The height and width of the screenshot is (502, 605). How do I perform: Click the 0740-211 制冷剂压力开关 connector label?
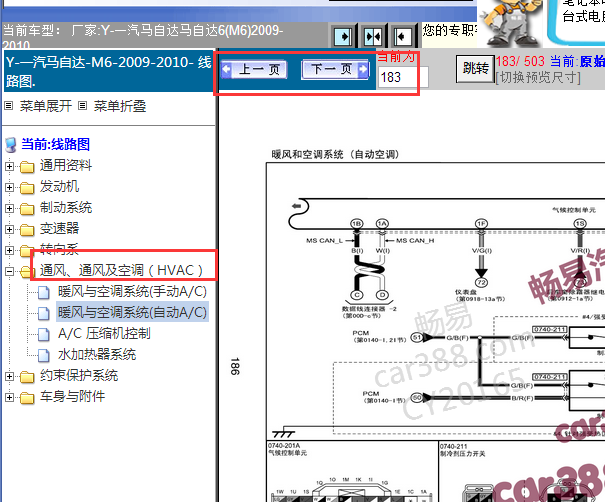(463, 450)
